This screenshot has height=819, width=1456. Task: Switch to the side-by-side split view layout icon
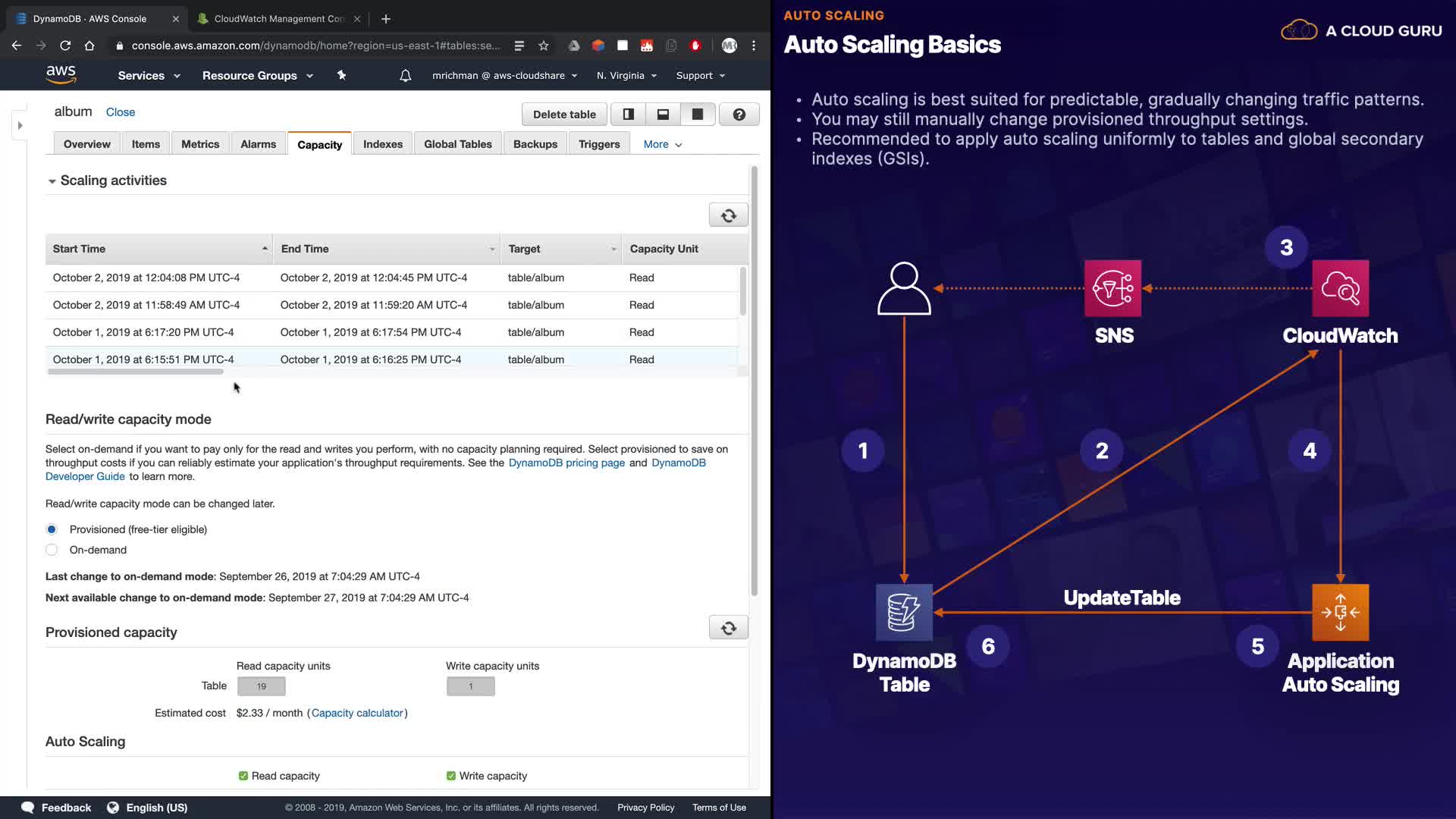pos(628,115)
